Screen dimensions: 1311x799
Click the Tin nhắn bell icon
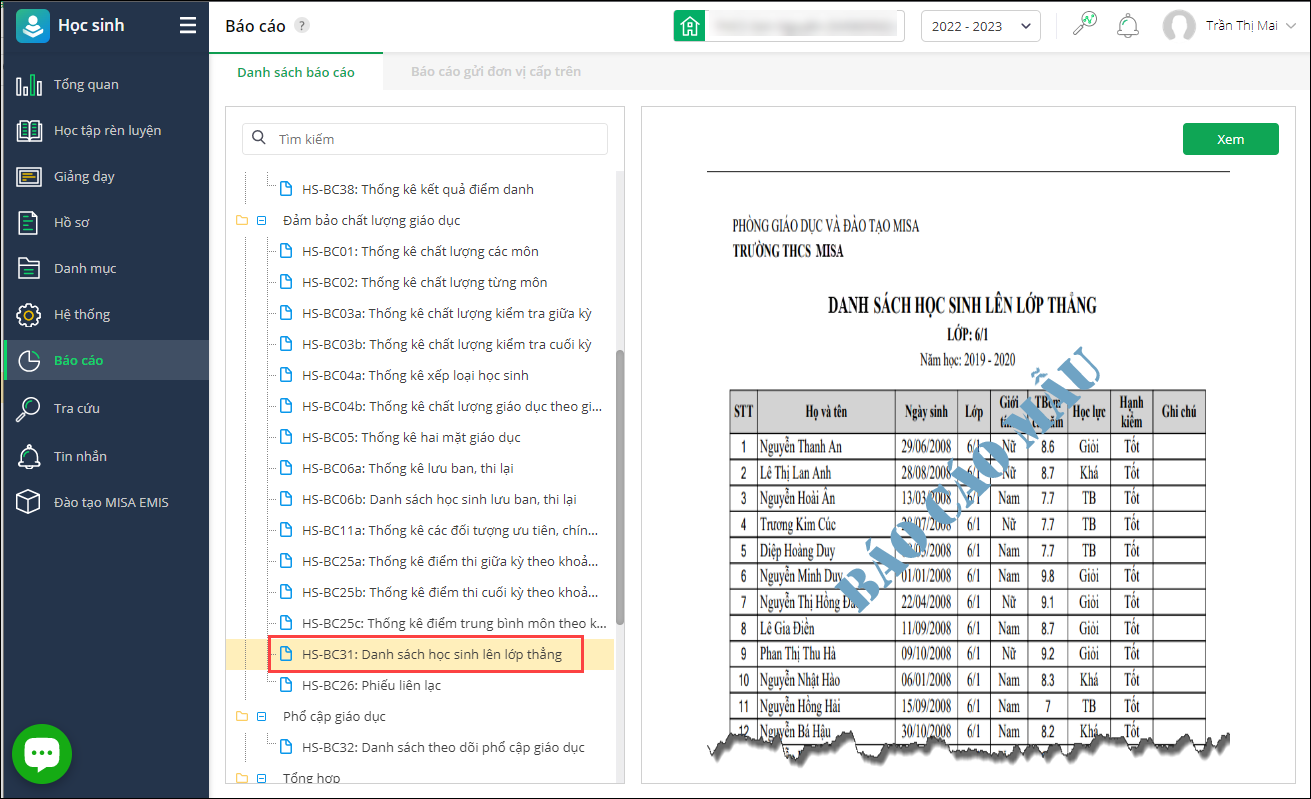[29, 457]
